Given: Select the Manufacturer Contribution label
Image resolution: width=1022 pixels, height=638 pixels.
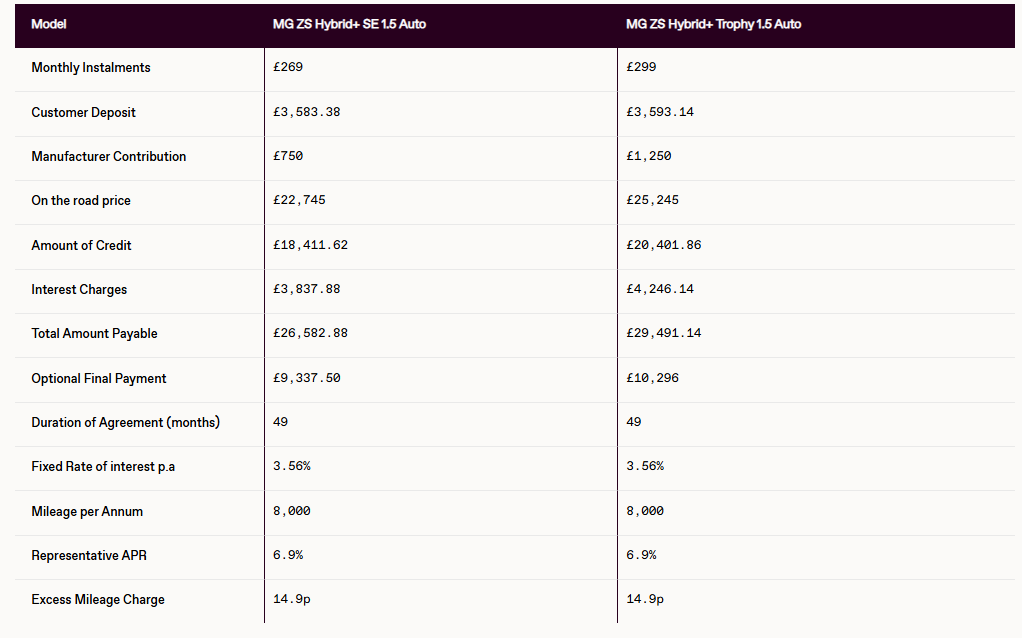Looking at the screenshot, I should (108, 156).
